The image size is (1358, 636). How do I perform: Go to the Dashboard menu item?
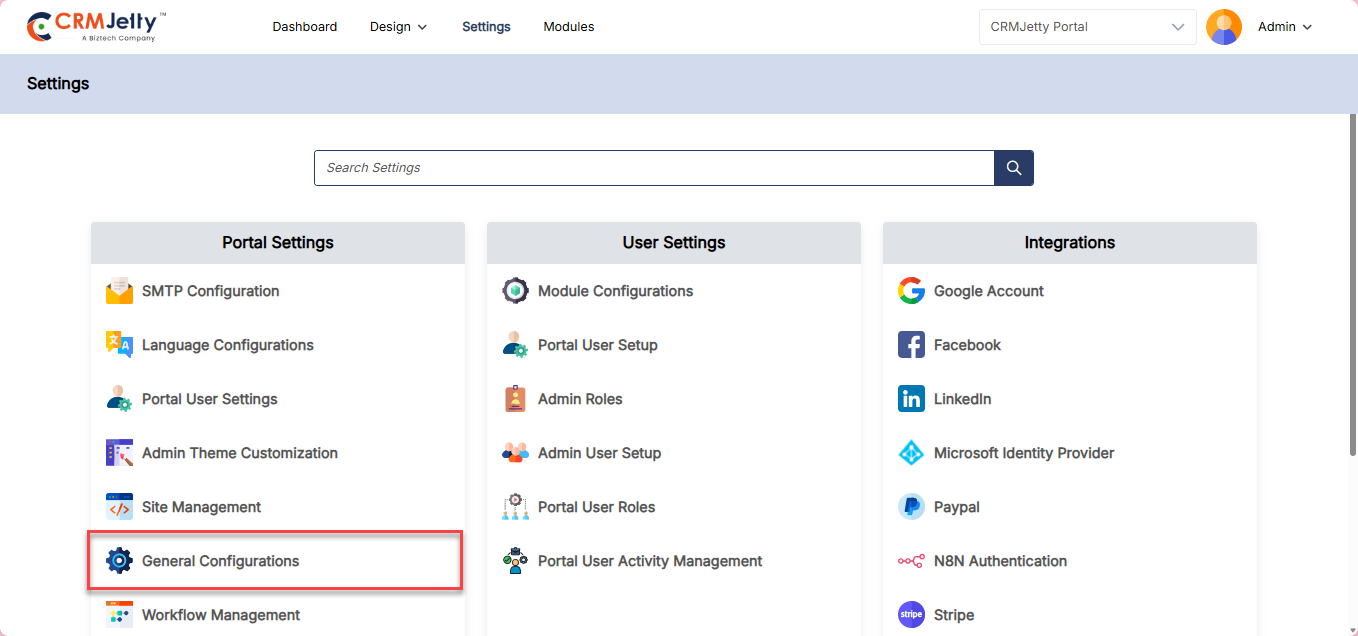pyautogui.click(x=304, y=27)
